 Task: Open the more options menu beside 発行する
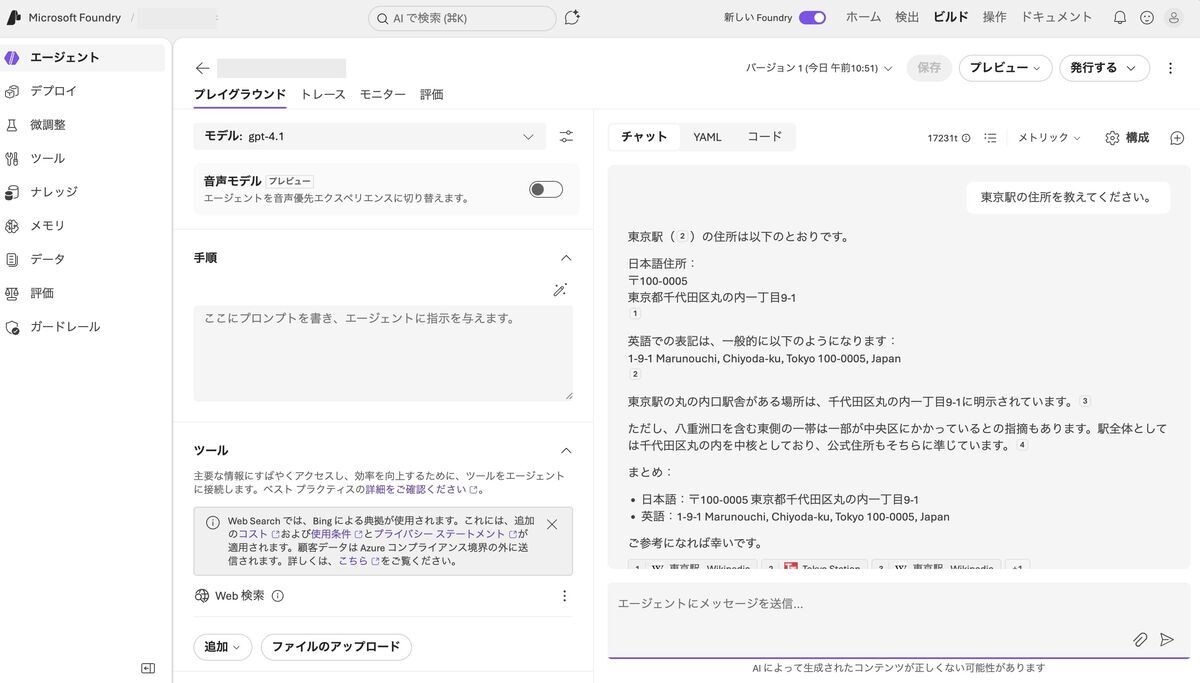[1170, 68]
